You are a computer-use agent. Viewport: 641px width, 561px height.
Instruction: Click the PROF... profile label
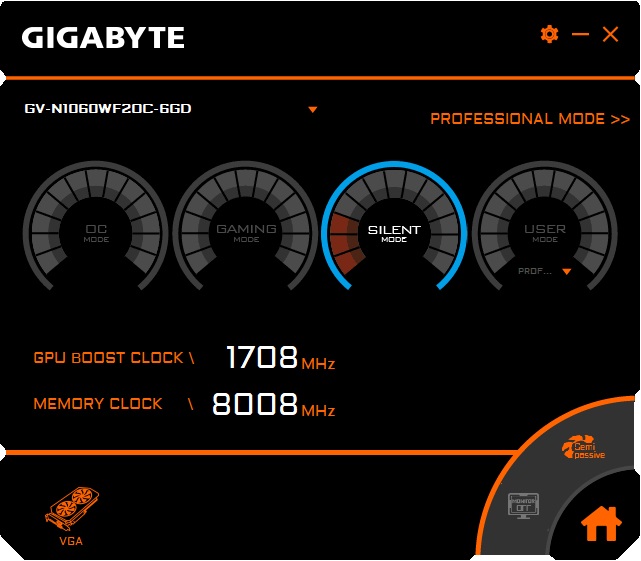(x=535, y=272)
